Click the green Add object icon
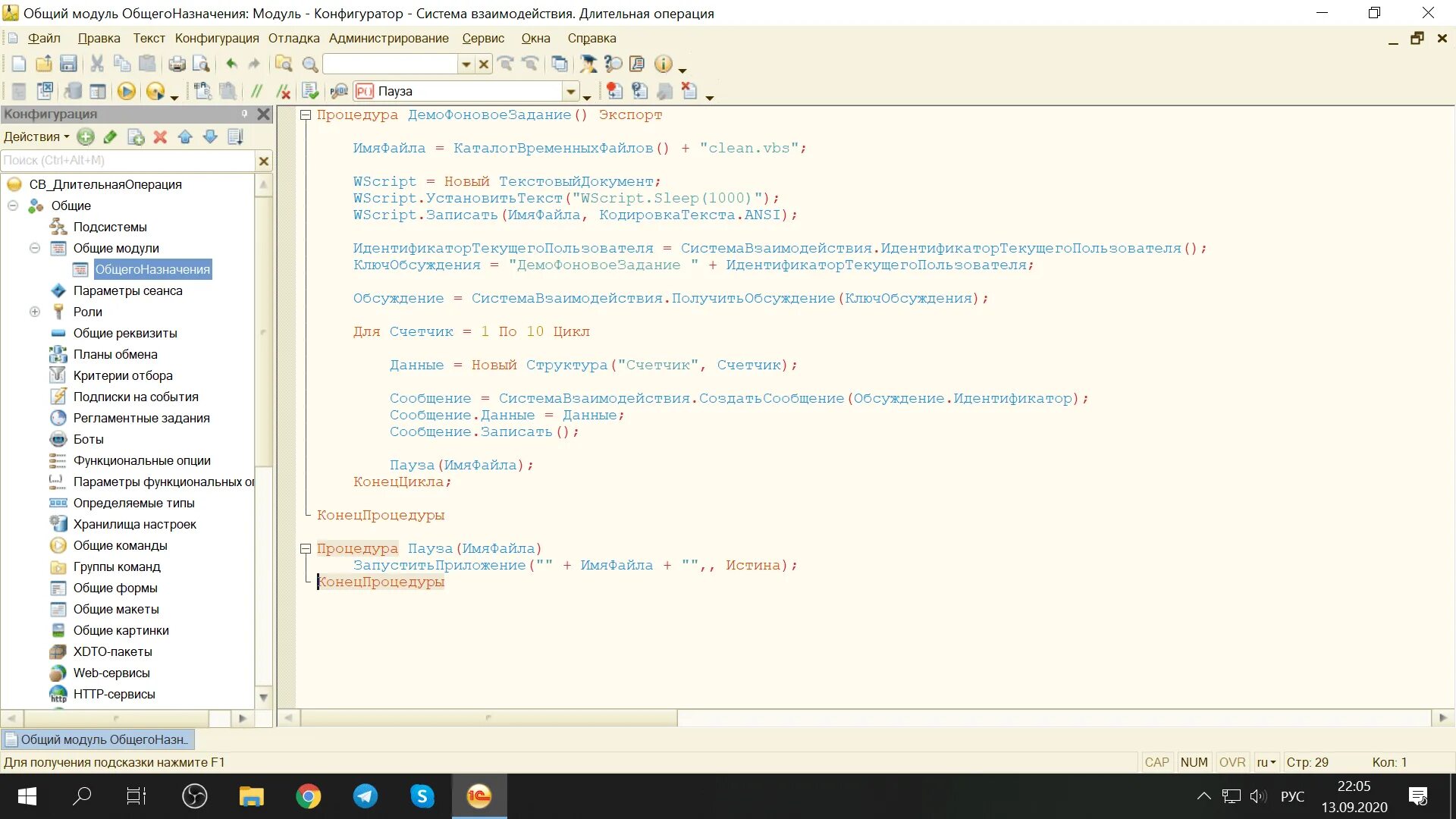The image size is (1456, 819). pyautogui.click(x=86, y=137)
